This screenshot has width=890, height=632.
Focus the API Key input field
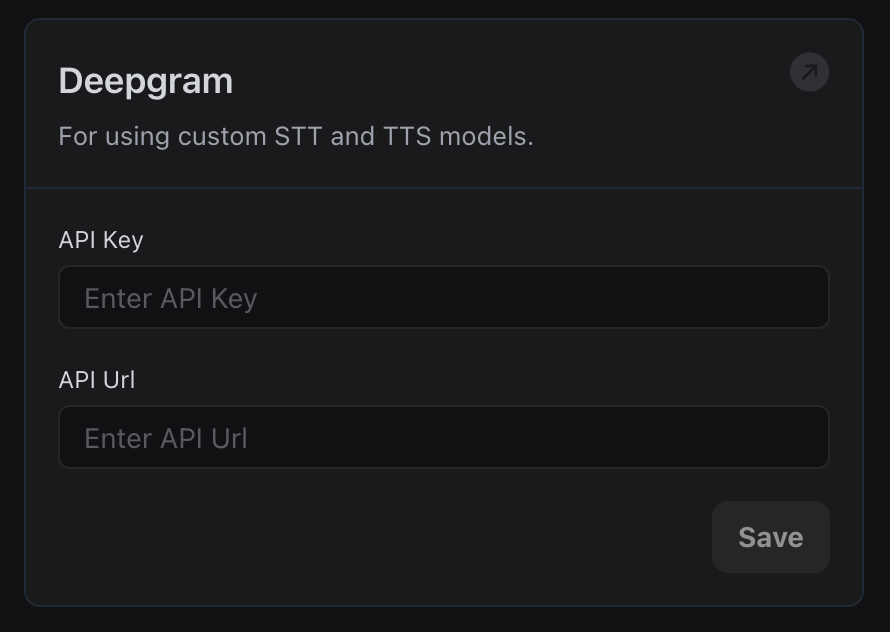pos(443,297)
